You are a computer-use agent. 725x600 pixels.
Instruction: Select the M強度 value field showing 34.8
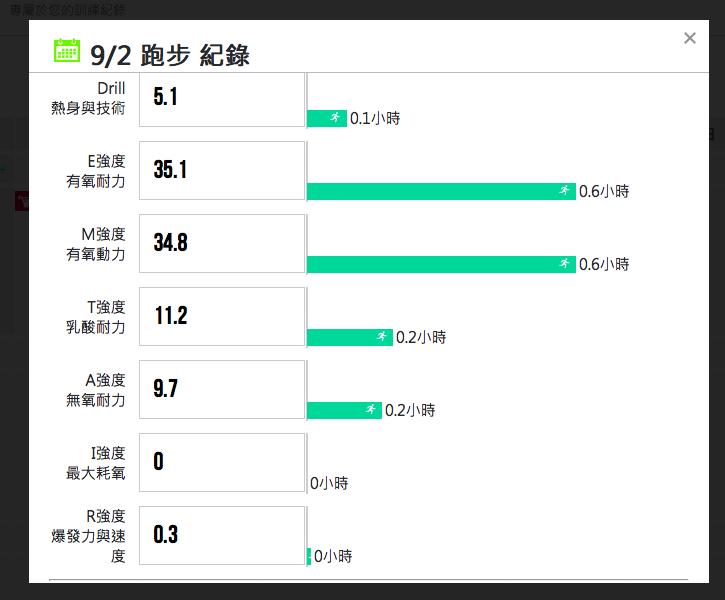[222, 244]
